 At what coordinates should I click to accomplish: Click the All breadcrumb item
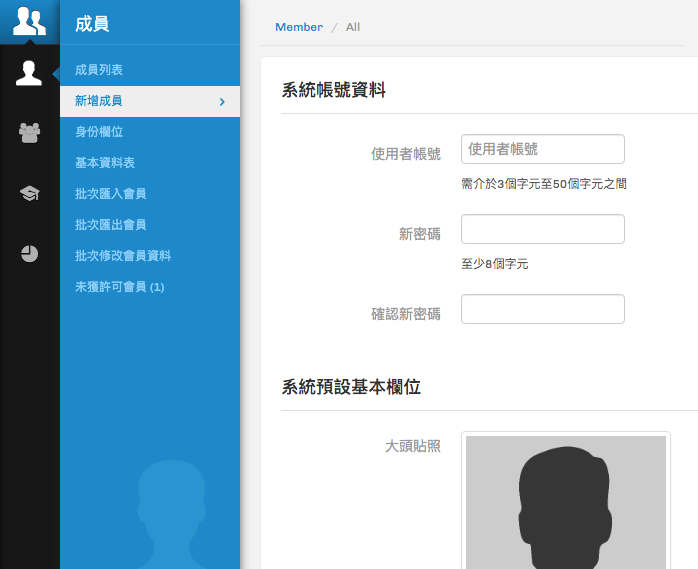click(353, 27)
